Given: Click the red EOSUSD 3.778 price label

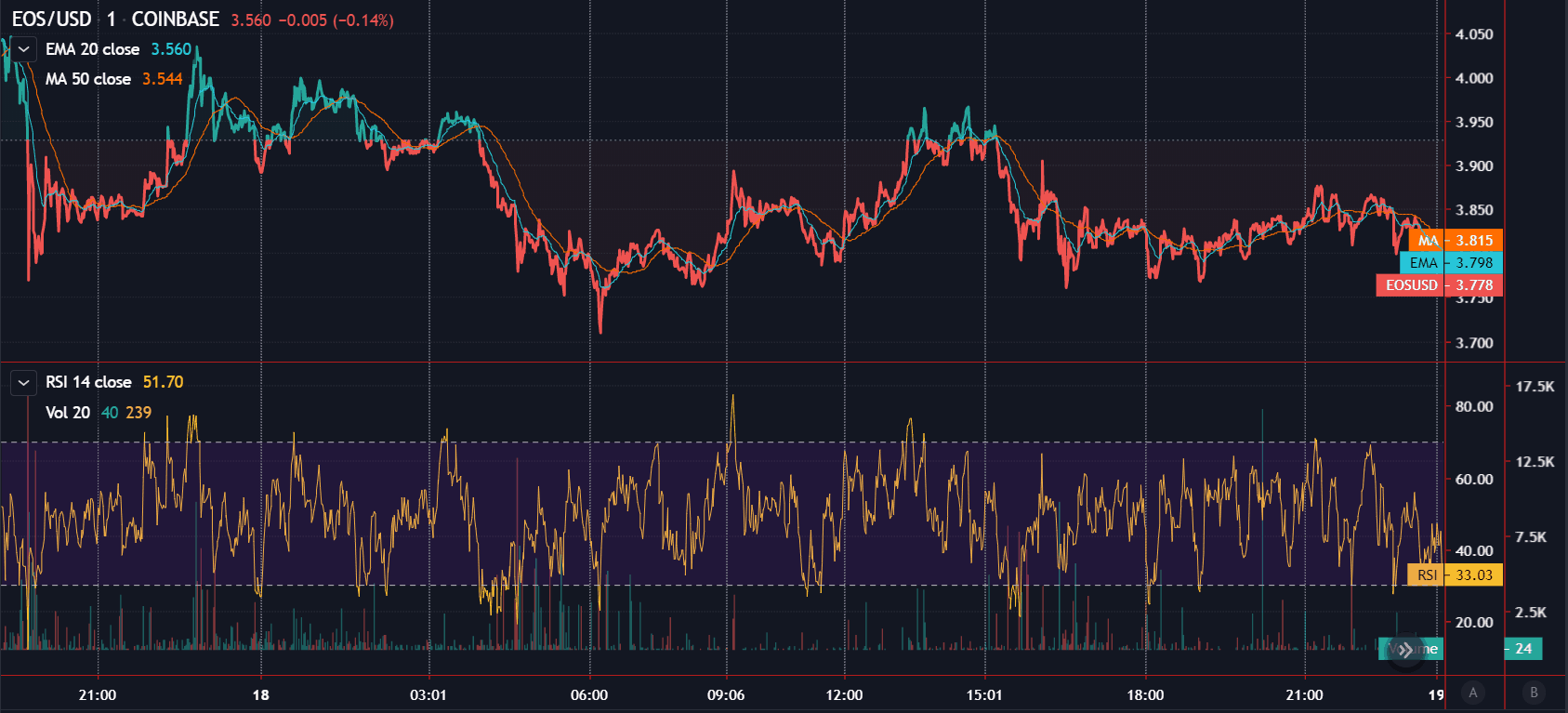Looking at the screenshot, I should click(x=1439, y=285).
